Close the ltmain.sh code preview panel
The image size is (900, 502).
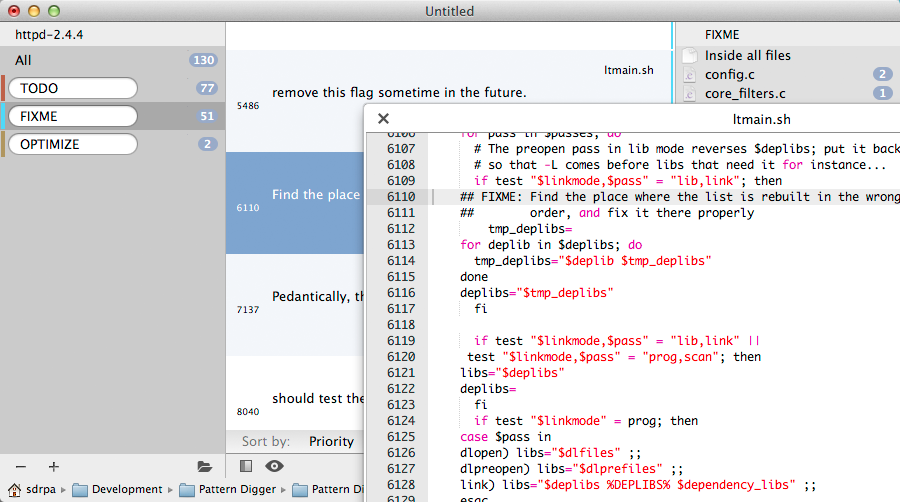pos(383,118)
